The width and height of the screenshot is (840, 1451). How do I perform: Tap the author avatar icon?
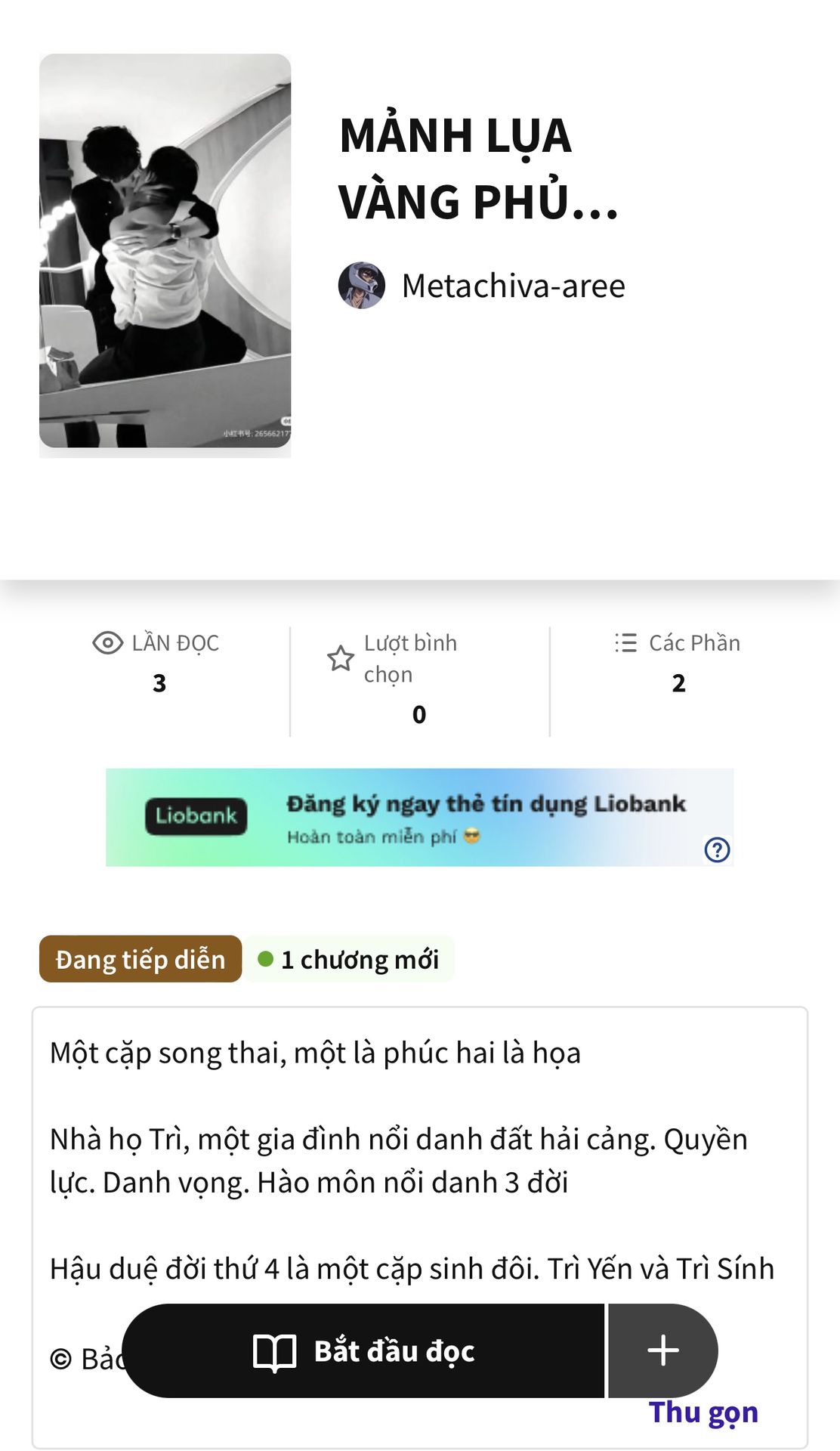[x=361, y=286]
